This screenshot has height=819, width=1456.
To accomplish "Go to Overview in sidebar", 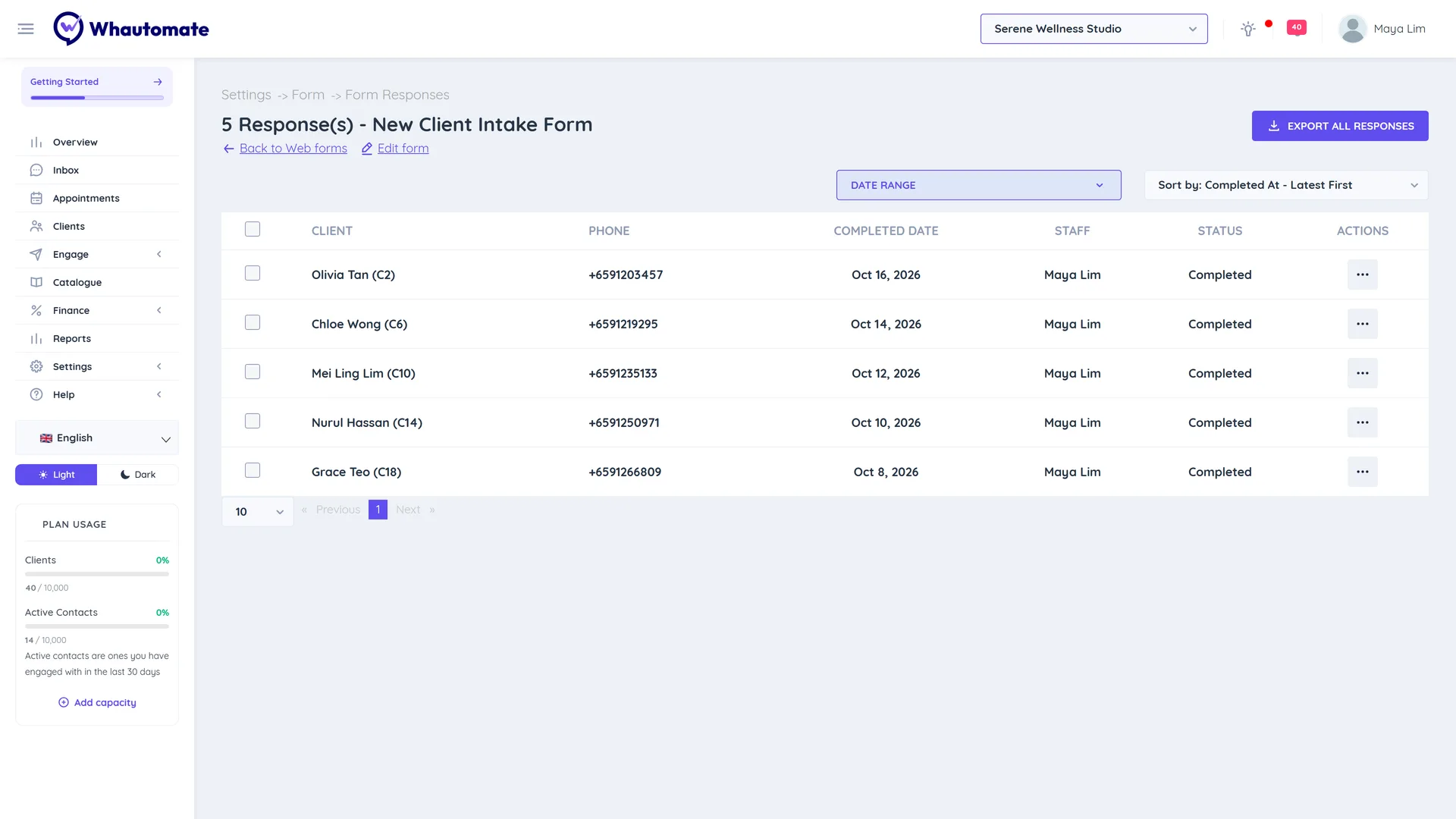I will pos(97,143).
